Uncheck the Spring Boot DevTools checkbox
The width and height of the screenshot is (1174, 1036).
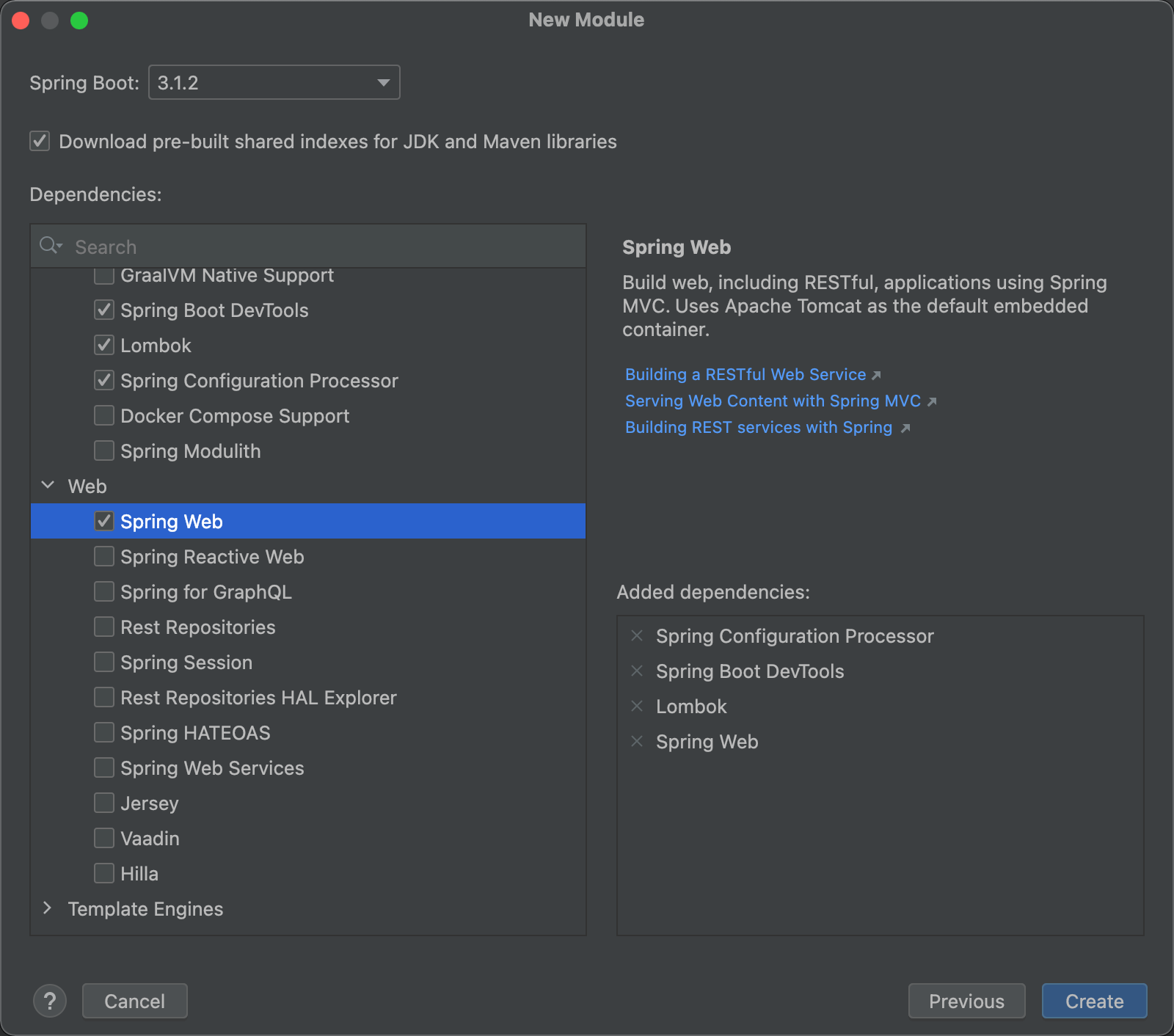pos(104,310)
